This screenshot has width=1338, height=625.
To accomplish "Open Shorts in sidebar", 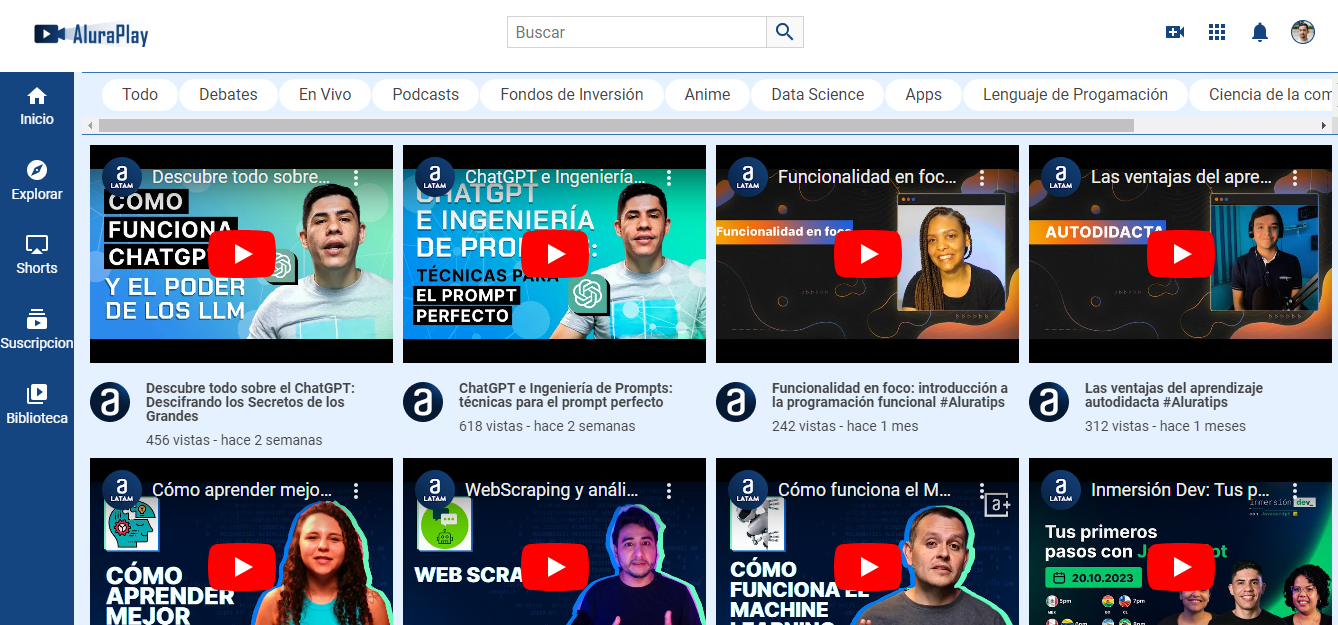I will [x=37, y=254].
